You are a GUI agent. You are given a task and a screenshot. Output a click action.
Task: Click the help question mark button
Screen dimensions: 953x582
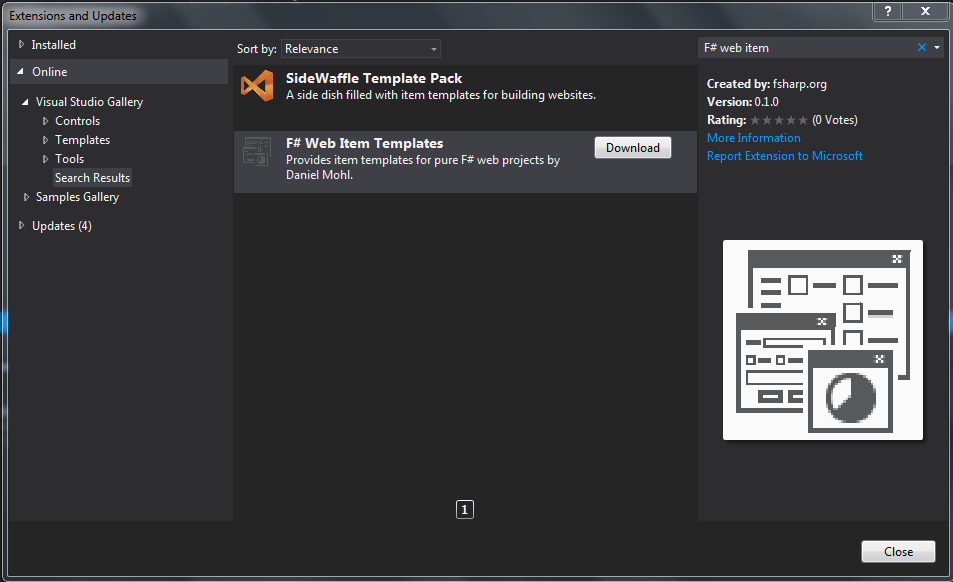pos(888,11)
